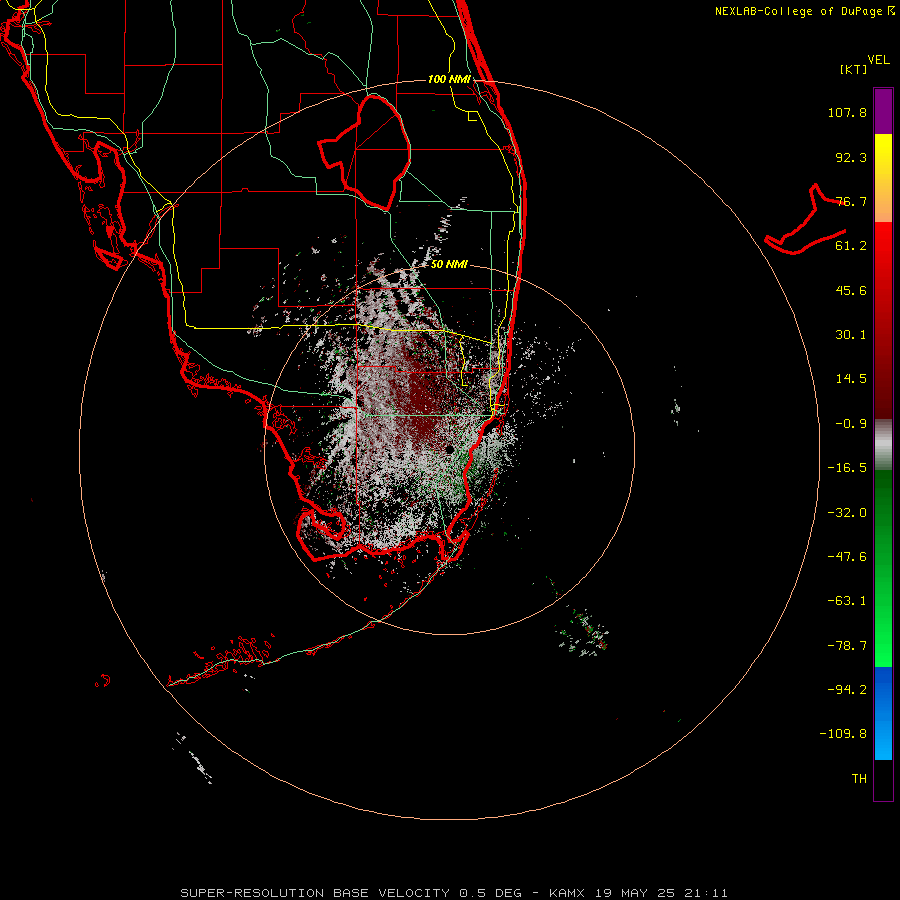Screen dimensions: 900x900
Task: Click the -94.2 legend value
Action: (847, 689)
